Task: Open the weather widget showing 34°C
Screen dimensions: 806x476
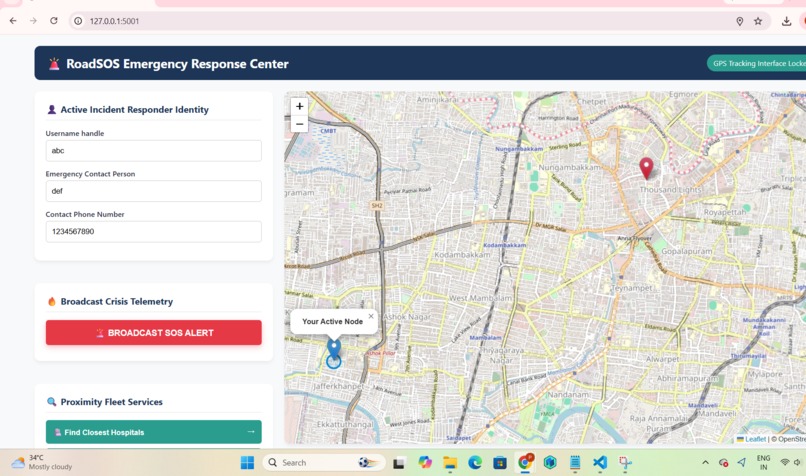Action: (x=41, y=462)
